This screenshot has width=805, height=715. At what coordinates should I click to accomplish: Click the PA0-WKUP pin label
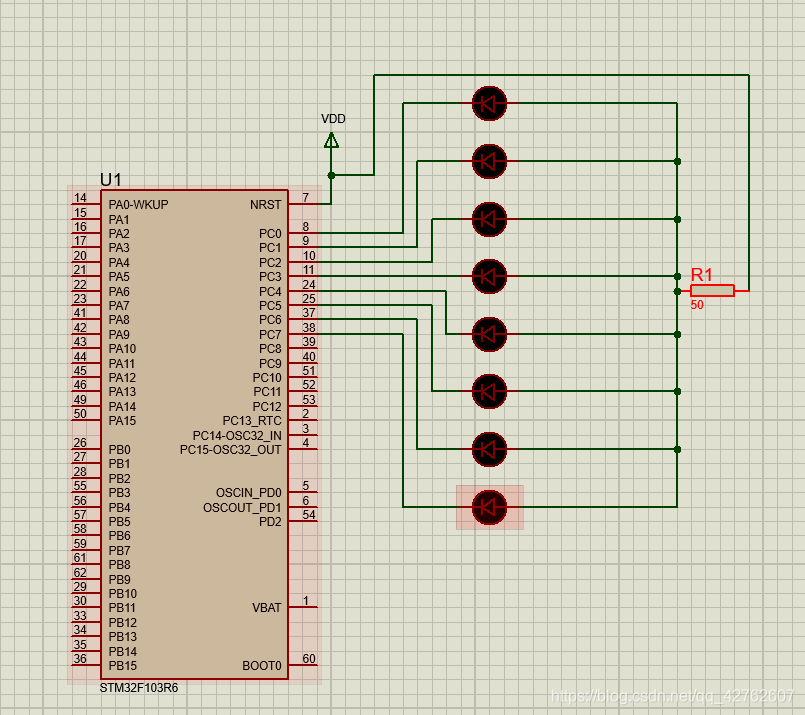coord(138,205)
